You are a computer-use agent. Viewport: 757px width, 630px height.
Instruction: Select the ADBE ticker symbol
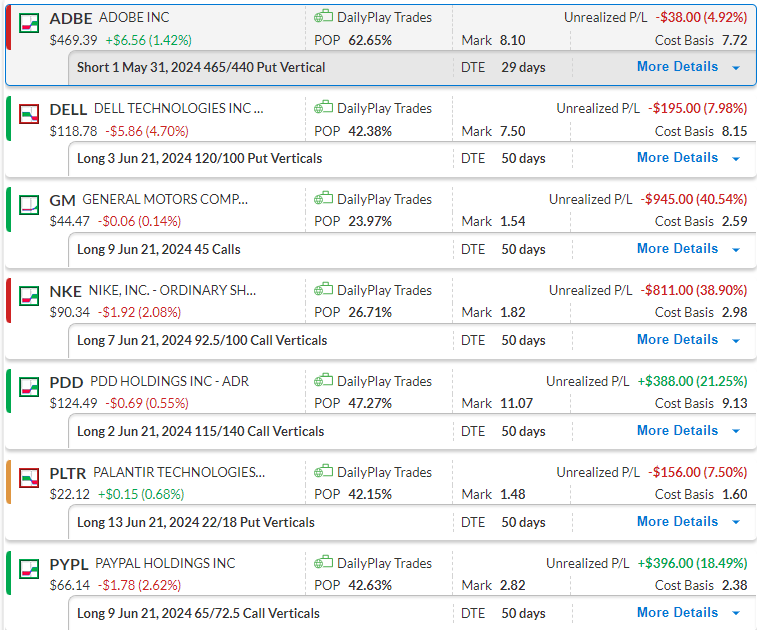pos(70,18)
